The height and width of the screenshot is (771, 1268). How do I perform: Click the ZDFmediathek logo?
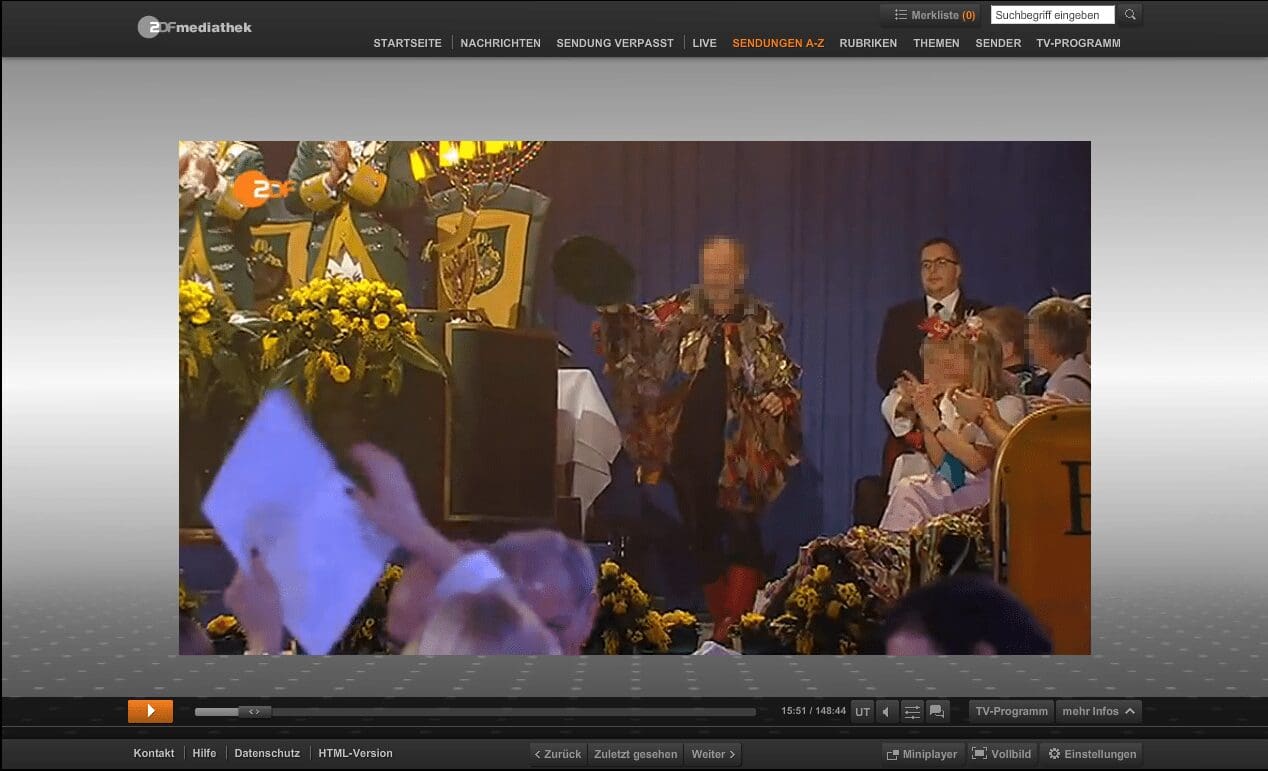coord(195,27)
